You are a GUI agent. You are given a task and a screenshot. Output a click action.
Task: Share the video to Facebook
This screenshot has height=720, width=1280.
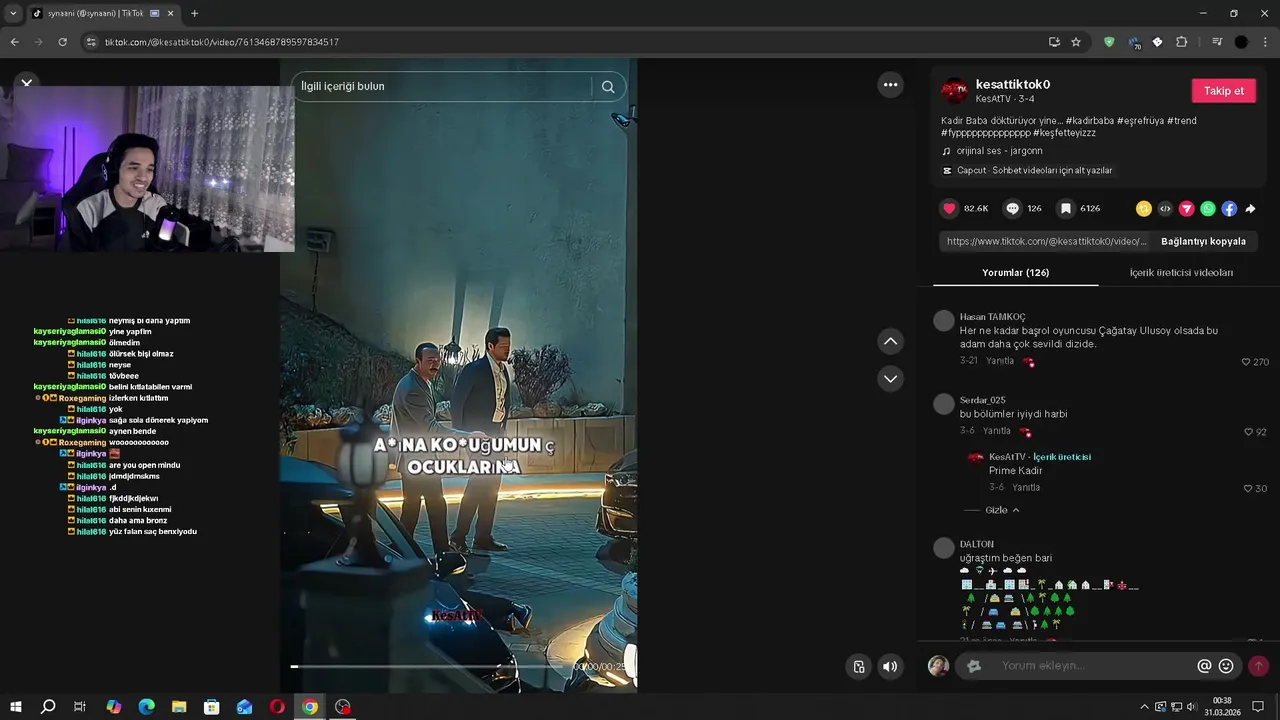coord(1229,208)
